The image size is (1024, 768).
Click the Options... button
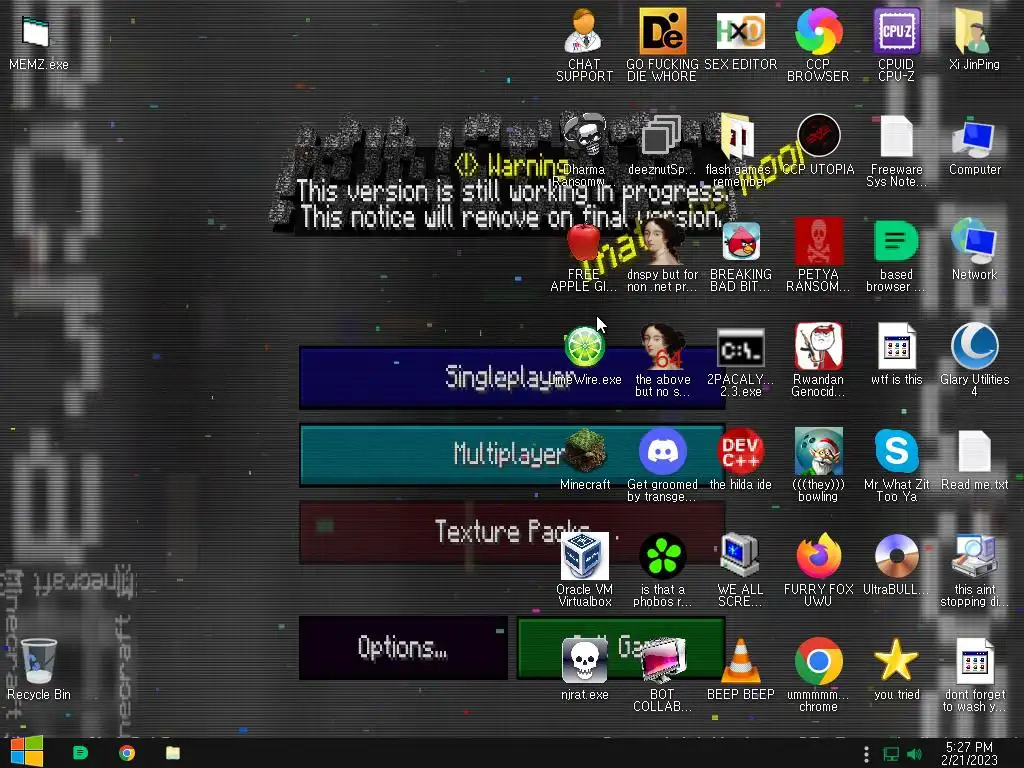tap(403, 648)
